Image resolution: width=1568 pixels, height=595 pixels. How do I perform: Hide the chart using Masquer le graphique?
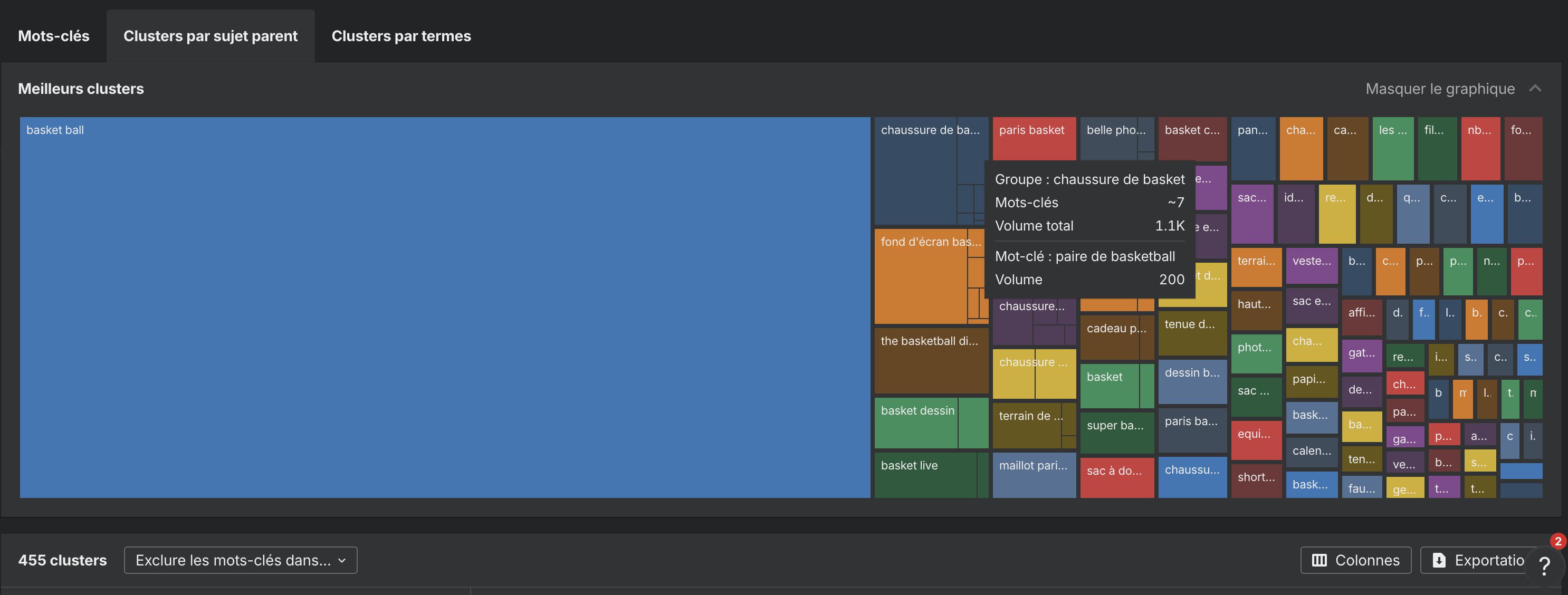pos(1440,88)
